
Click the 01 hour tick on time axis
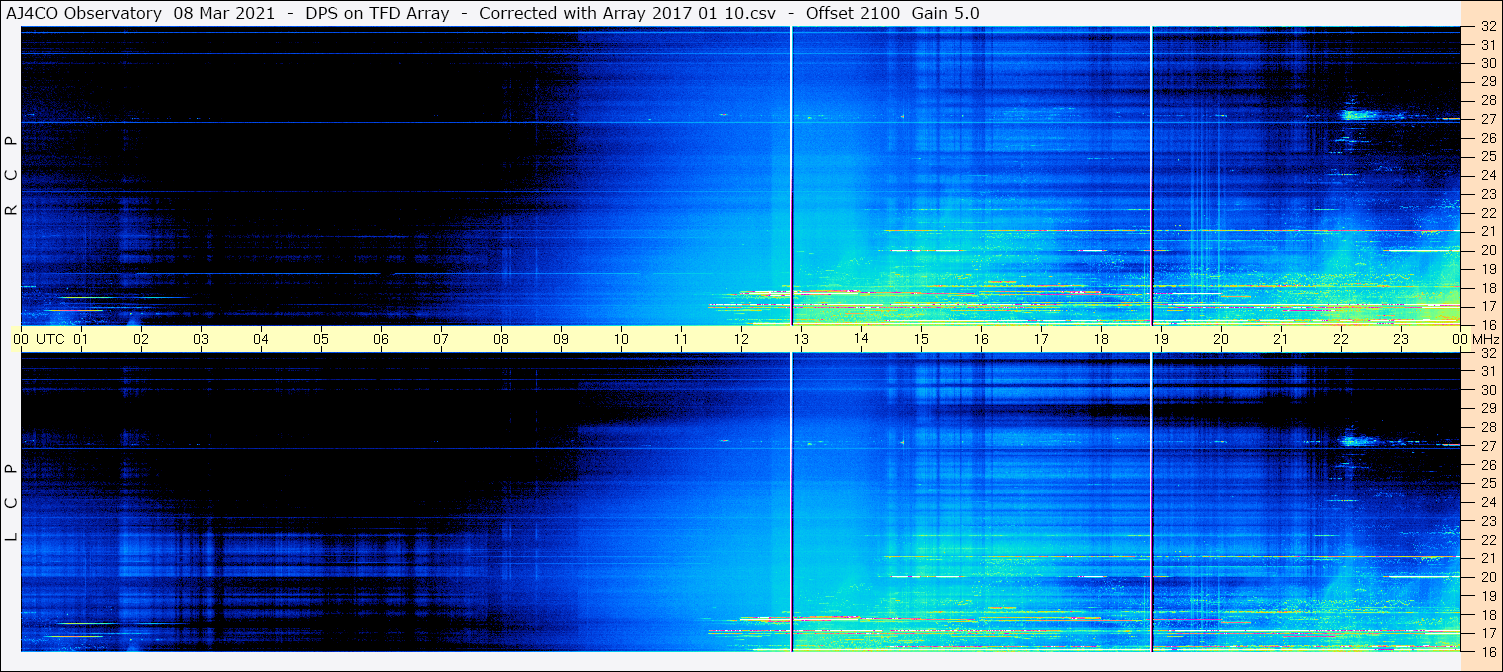[x=81, y=339]
